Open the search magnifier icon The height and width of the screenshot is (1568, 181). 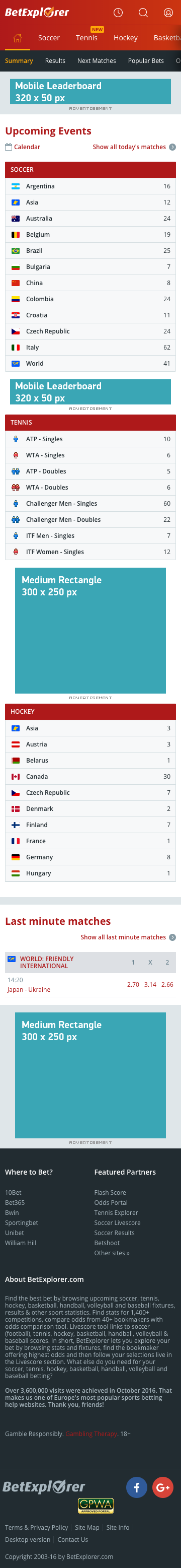click(x=143, y=12)
